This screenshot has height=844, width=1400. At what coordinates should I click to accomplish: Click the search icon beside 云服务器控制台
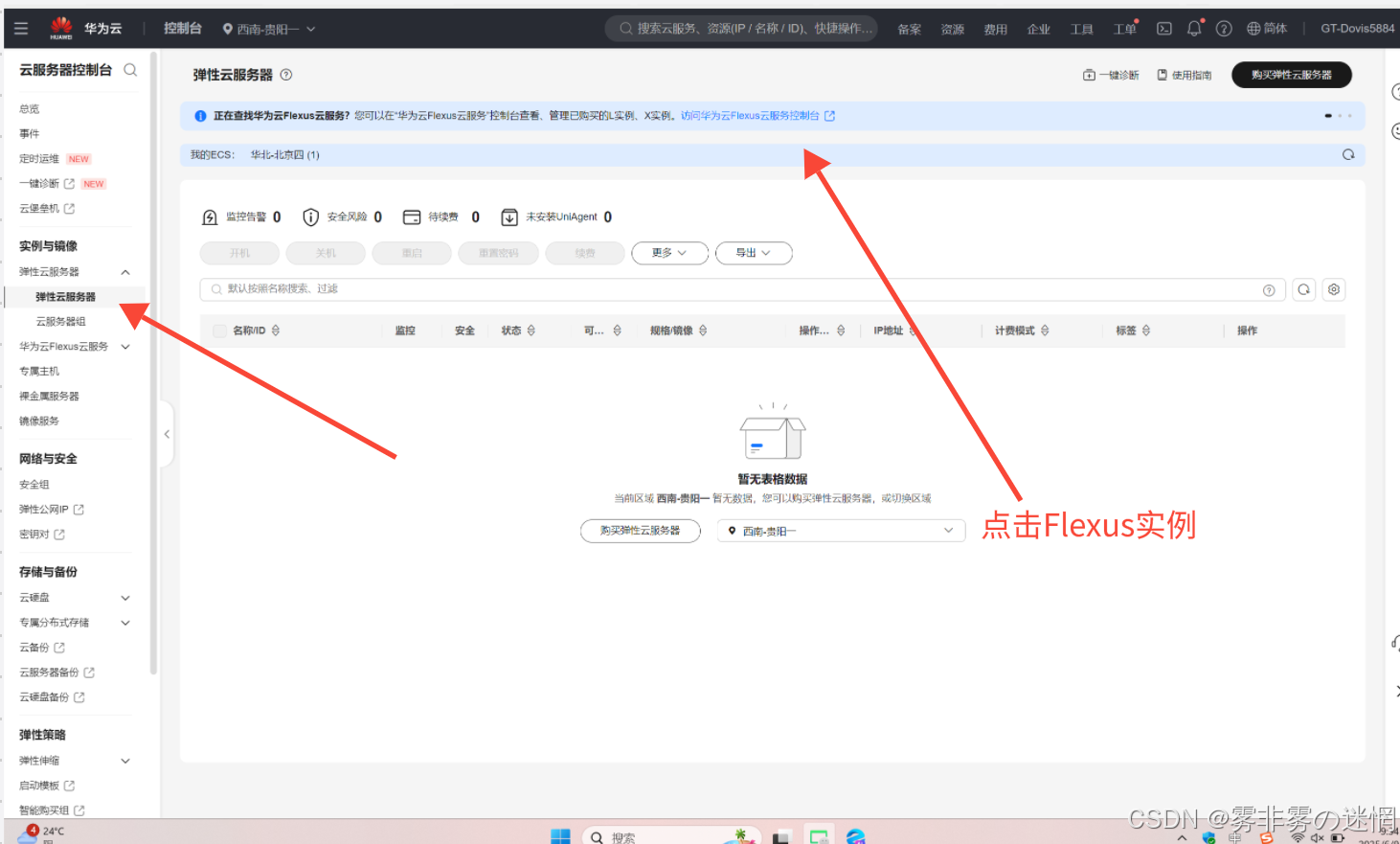(130, 70)
